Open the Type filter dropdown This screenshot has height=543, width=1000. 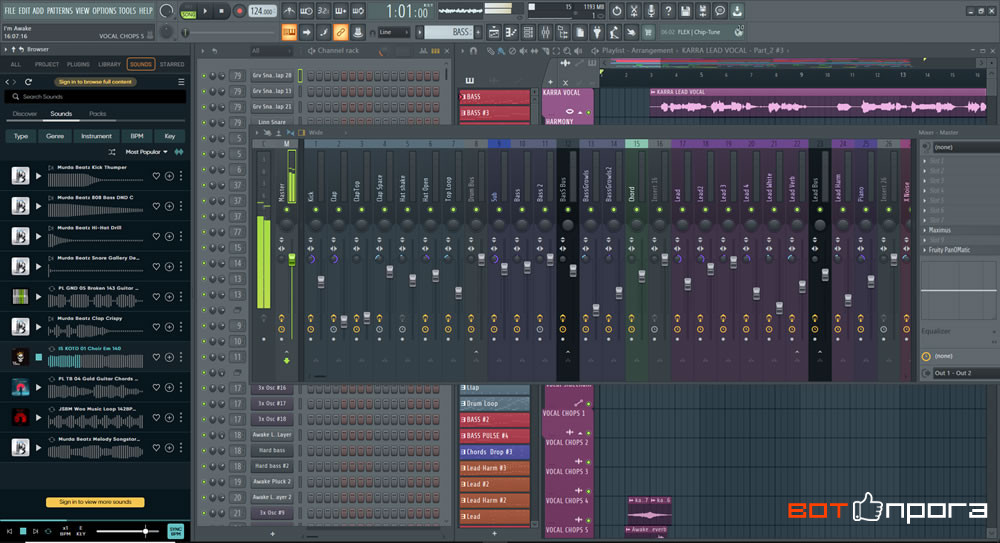[x=21, y=136]
